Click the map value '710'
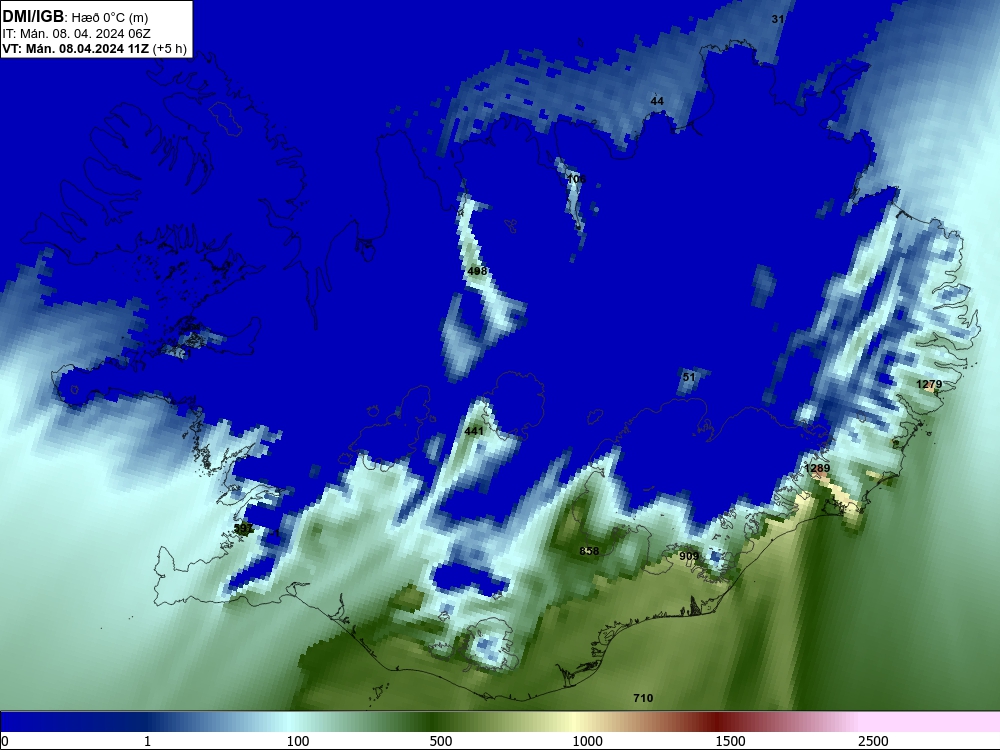This screenshot has height=750, width=1000. 643,698
